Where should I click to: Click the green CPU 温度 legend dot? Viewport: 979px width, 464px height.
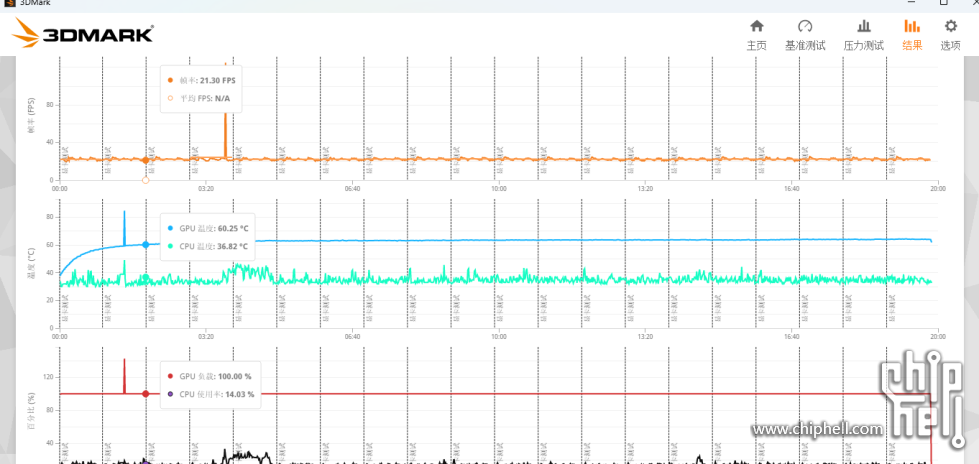click(x=170, y=246)
